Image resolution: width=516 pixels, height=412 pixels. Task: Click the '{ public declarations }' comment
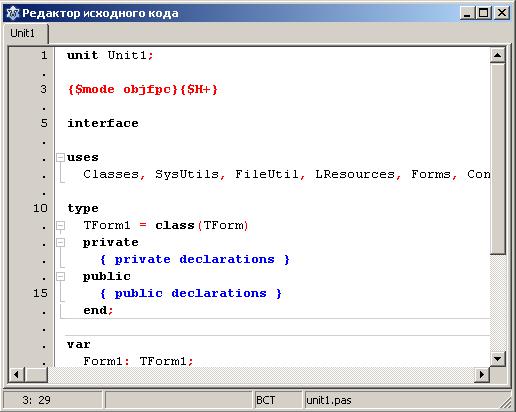click(x=191, y=293)
